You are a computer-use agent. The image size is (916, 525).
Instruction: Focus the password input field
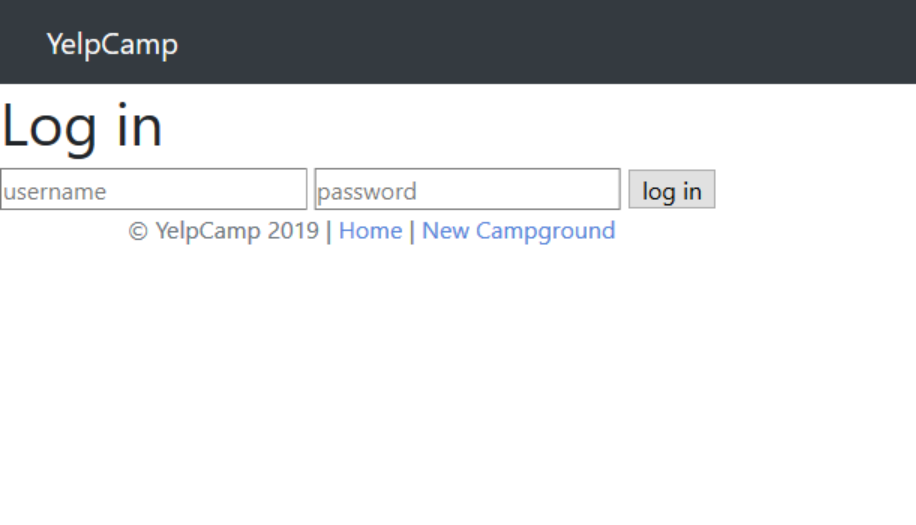click(467, 189)
